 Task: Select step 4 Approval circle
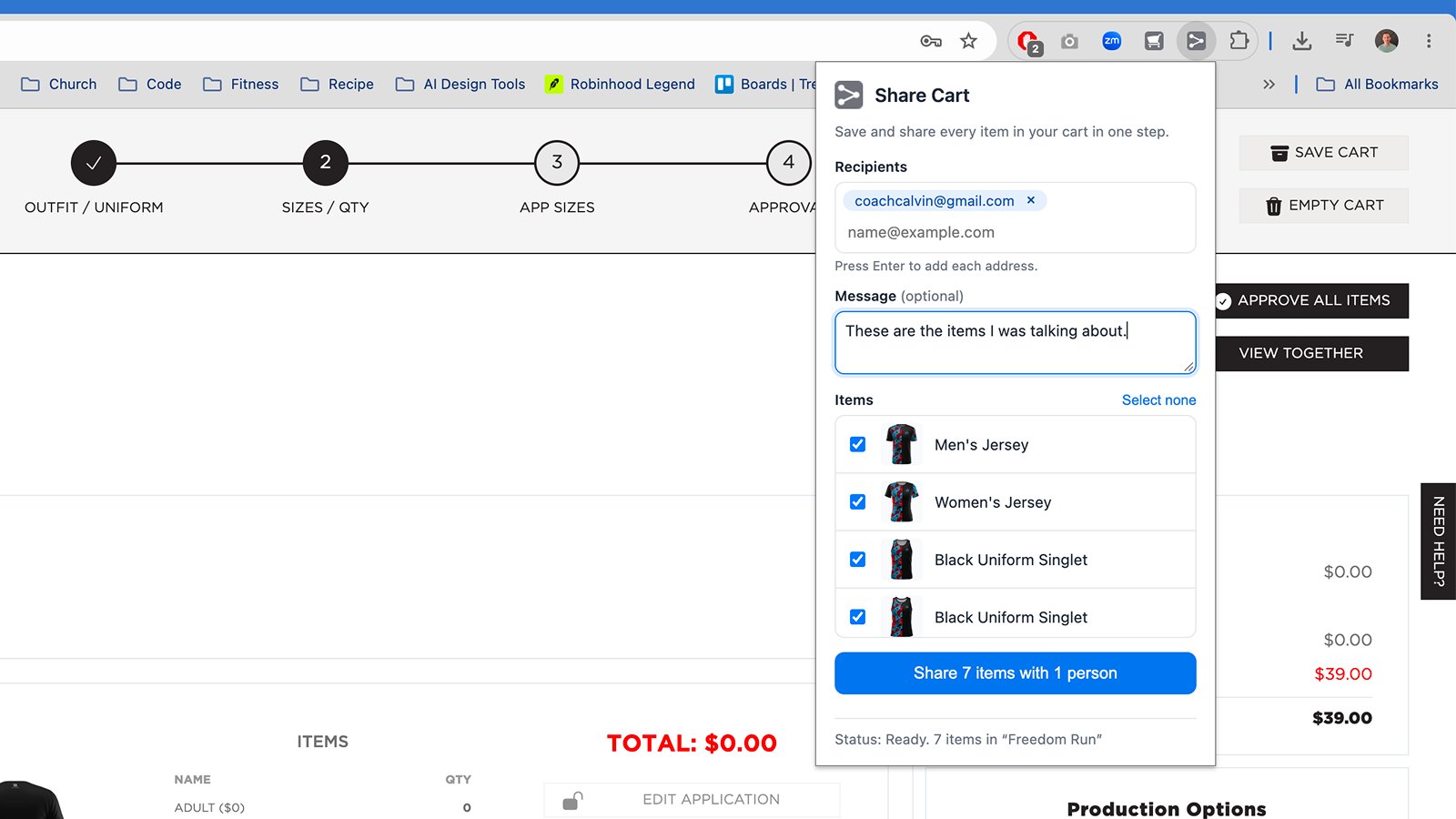click(788, 163)
